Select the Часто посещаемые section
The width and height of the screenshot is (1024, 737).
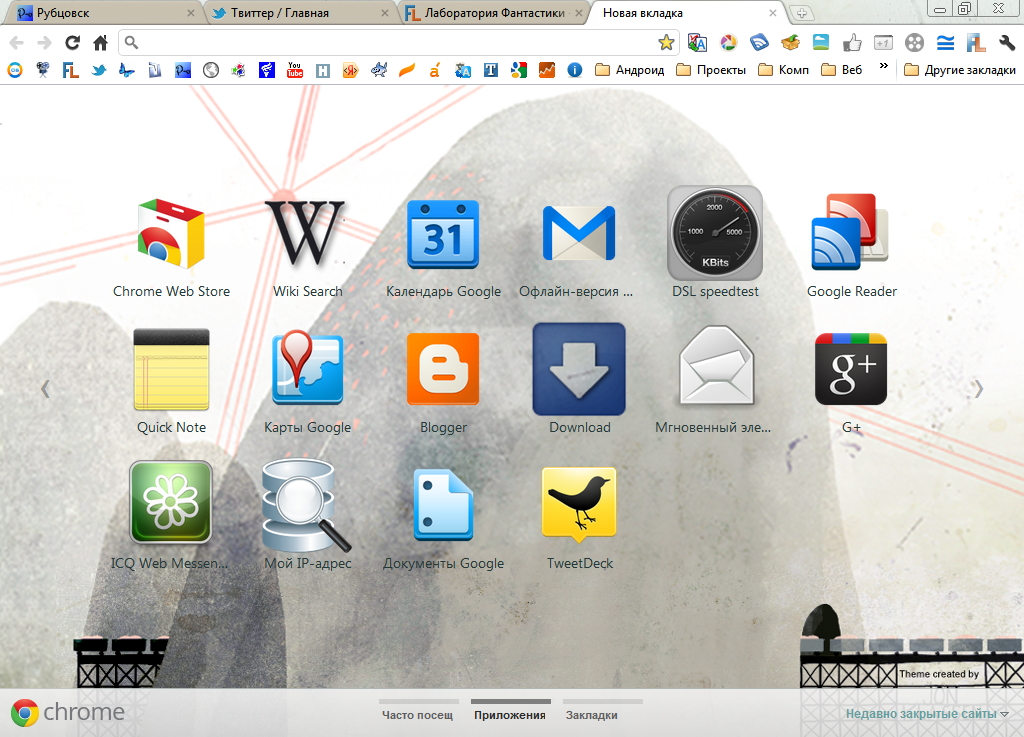click(418, 715)
